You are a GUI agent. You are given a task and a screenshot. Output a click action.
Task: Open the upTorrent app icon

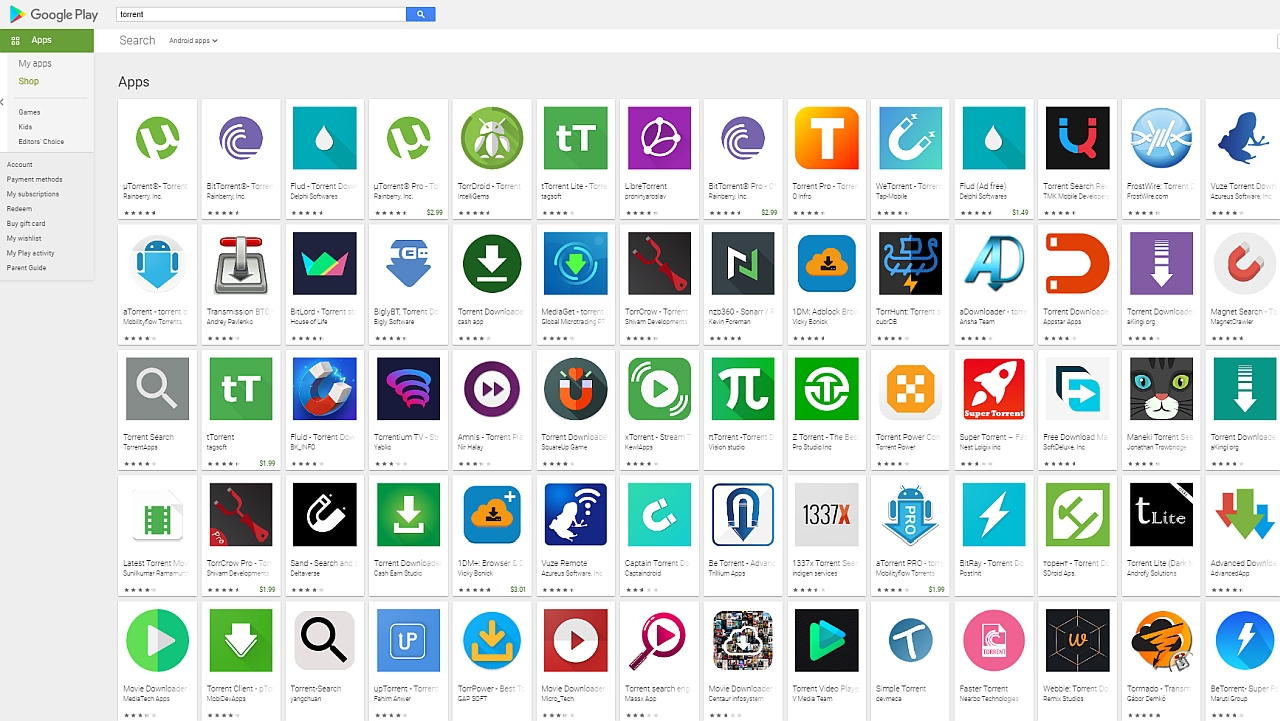pos(408,640)
